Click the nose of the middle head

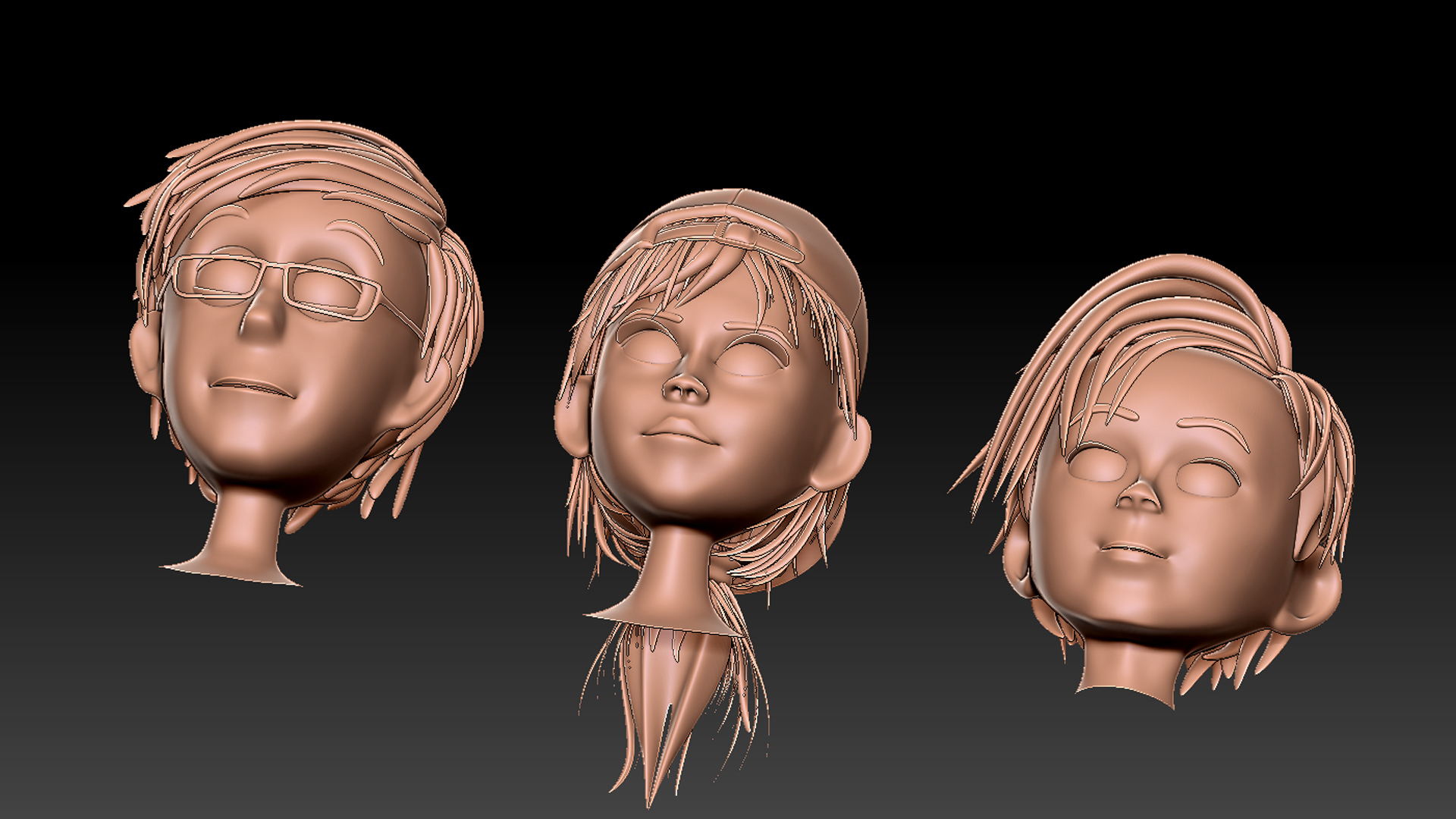[x=686, y=388]
